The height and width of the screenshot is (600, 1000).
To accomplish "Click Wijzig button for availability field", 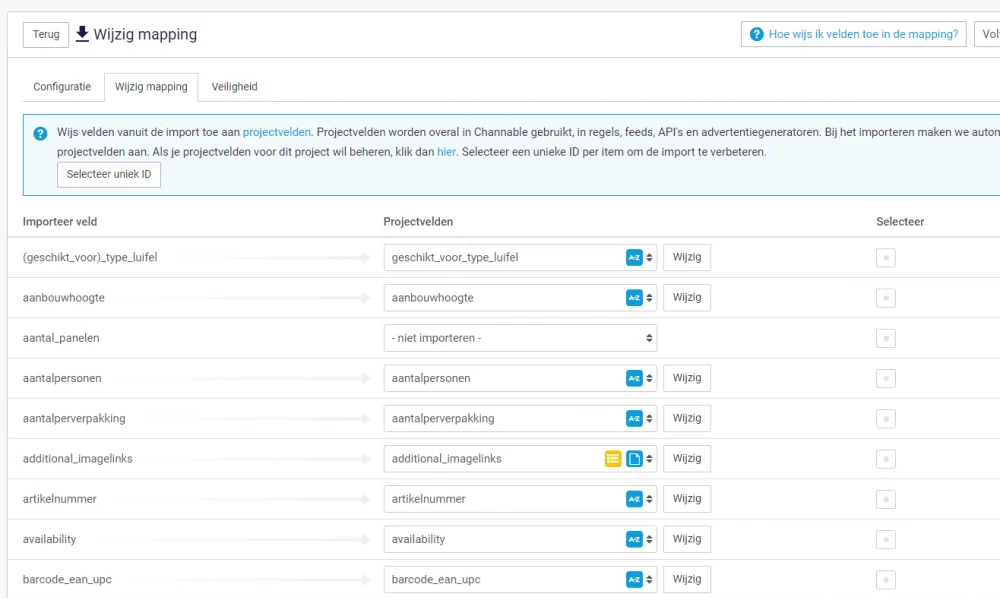I will click(687, 539).
